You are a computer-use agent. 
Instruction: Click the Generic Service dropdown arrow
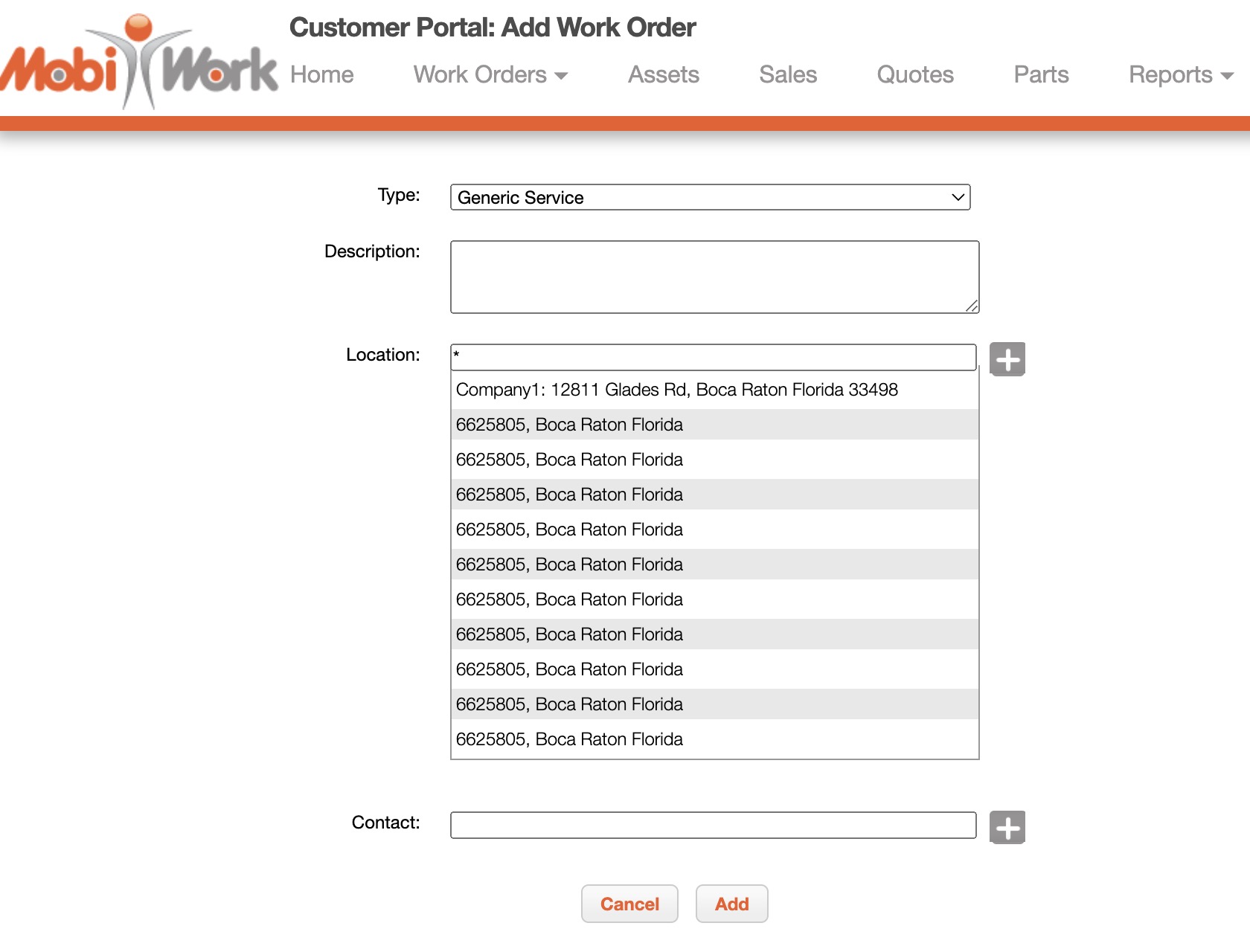point(957,197)
